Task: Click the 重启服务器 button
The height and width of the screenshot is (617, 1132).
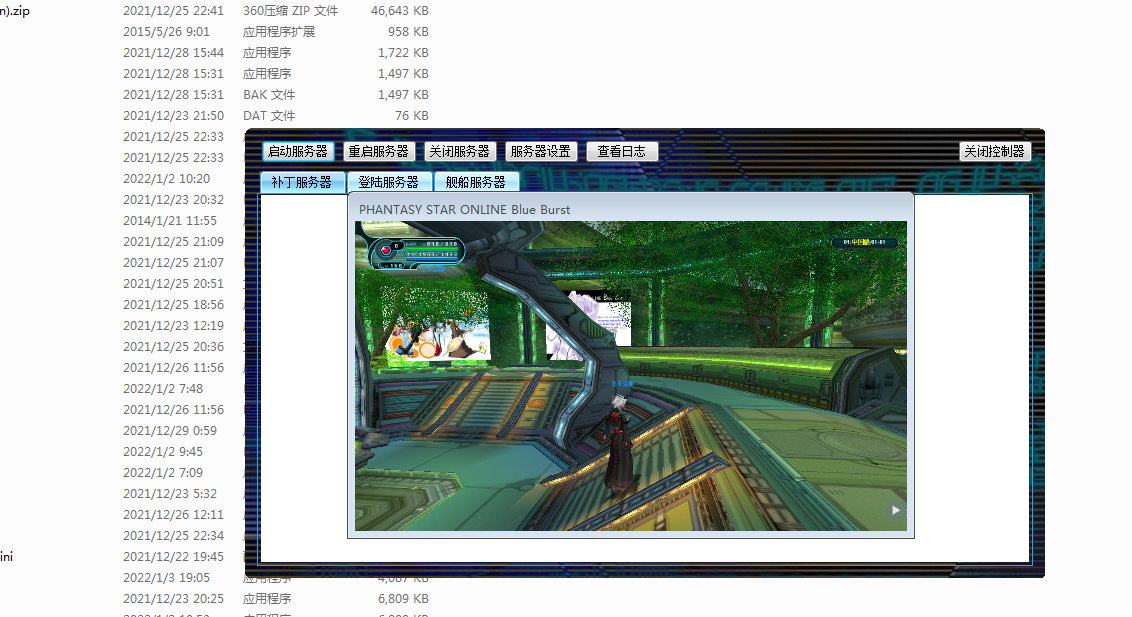Action: click(x=378, y=152)
